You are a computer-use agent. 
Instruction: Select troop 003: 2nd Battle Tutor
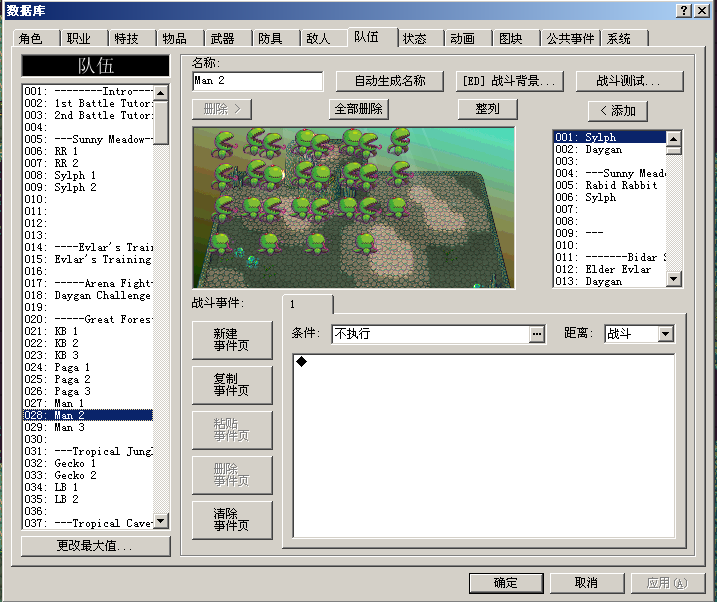88,115
